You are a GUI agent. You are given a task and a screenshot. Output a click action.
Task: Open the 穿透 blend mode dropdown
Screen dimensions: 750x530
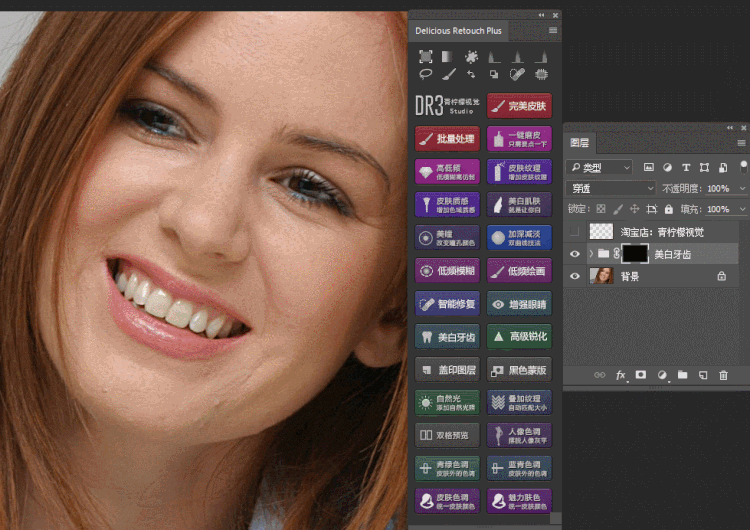611,188
